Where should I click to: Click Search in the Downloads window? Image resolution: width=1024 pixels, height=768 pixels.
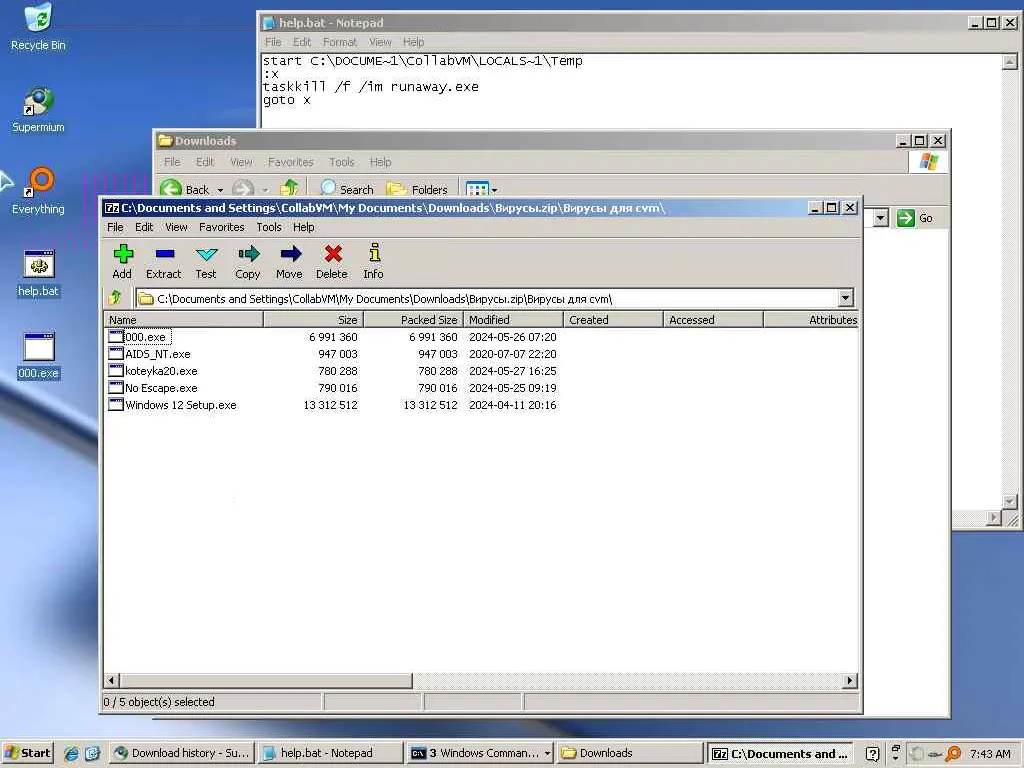(347, 189)
